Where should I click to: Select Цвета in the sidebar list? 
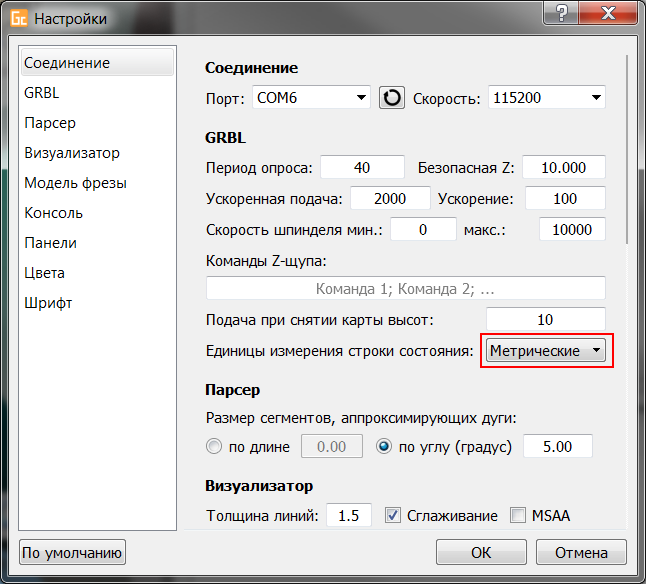point(98,273)
